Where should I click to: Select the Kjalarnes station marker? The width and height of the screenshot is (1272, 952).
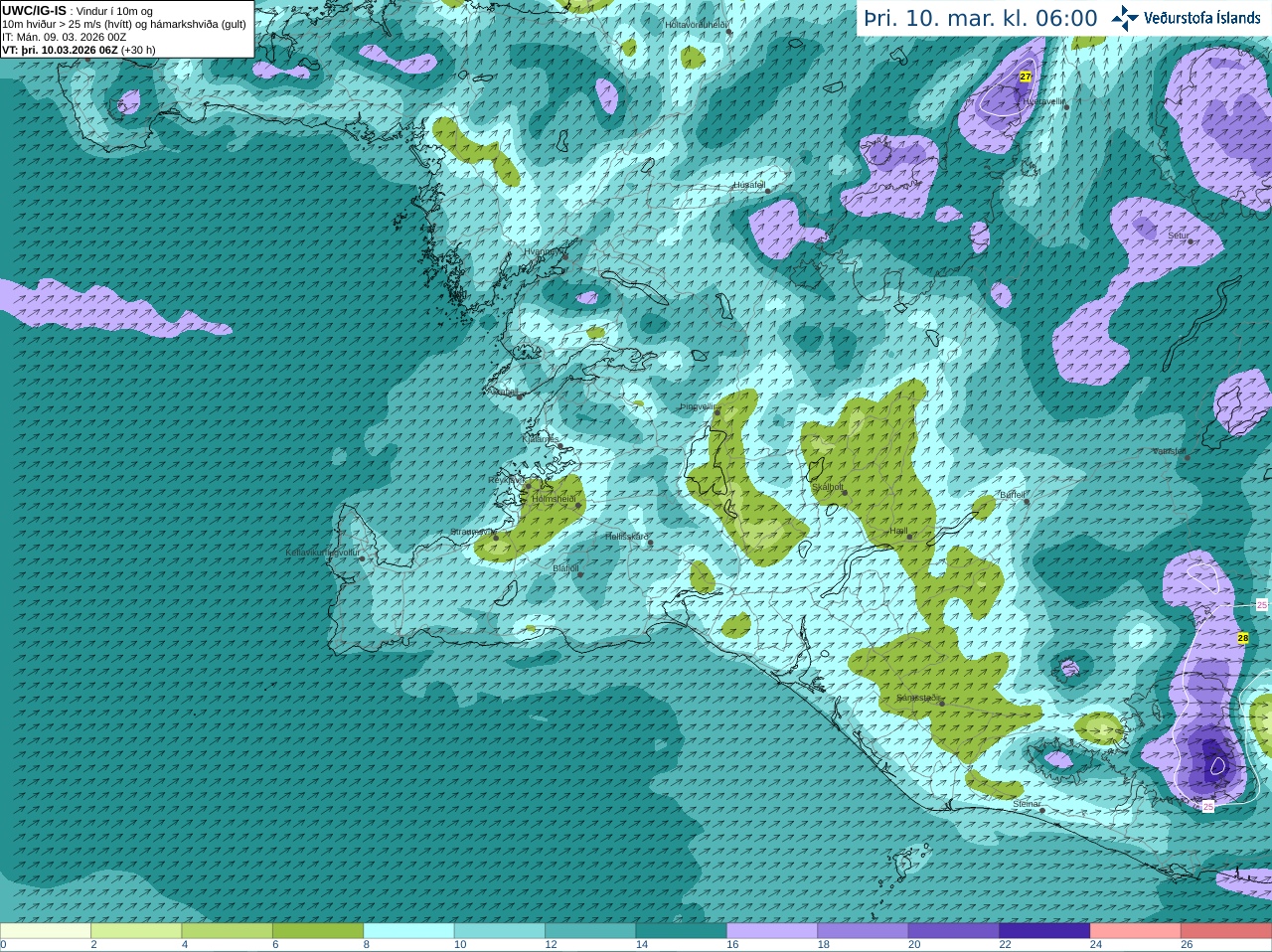click(558, 444)
